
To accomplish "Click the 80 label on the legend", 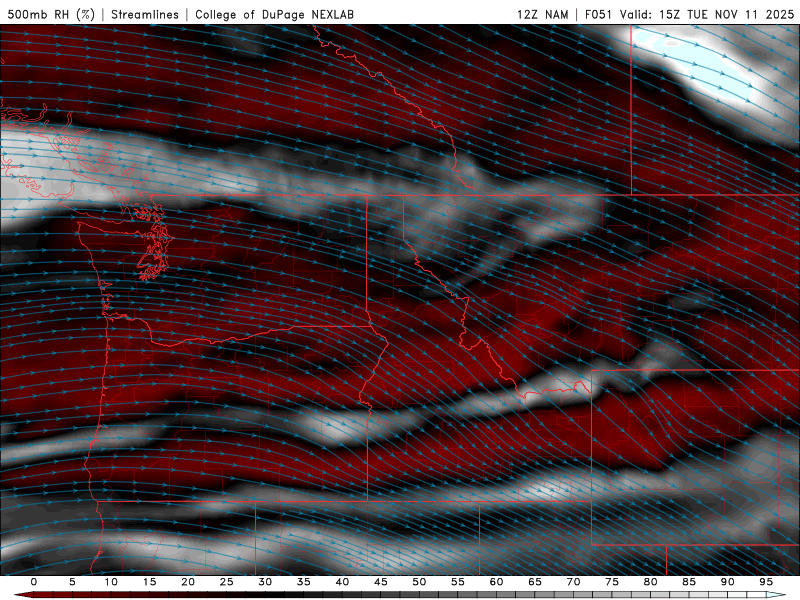I will tap(650, 582).
